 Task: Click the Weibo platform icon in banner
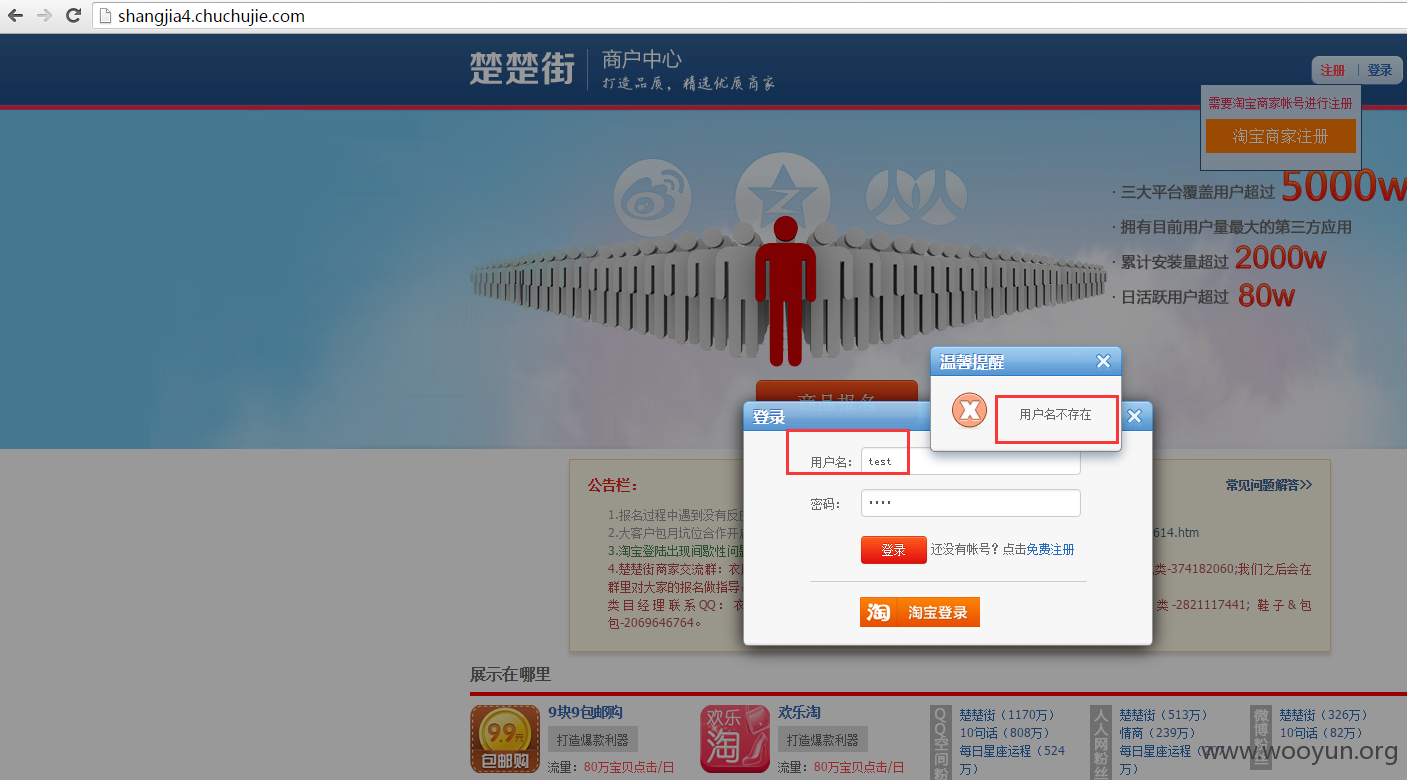(x=652, y=199)
